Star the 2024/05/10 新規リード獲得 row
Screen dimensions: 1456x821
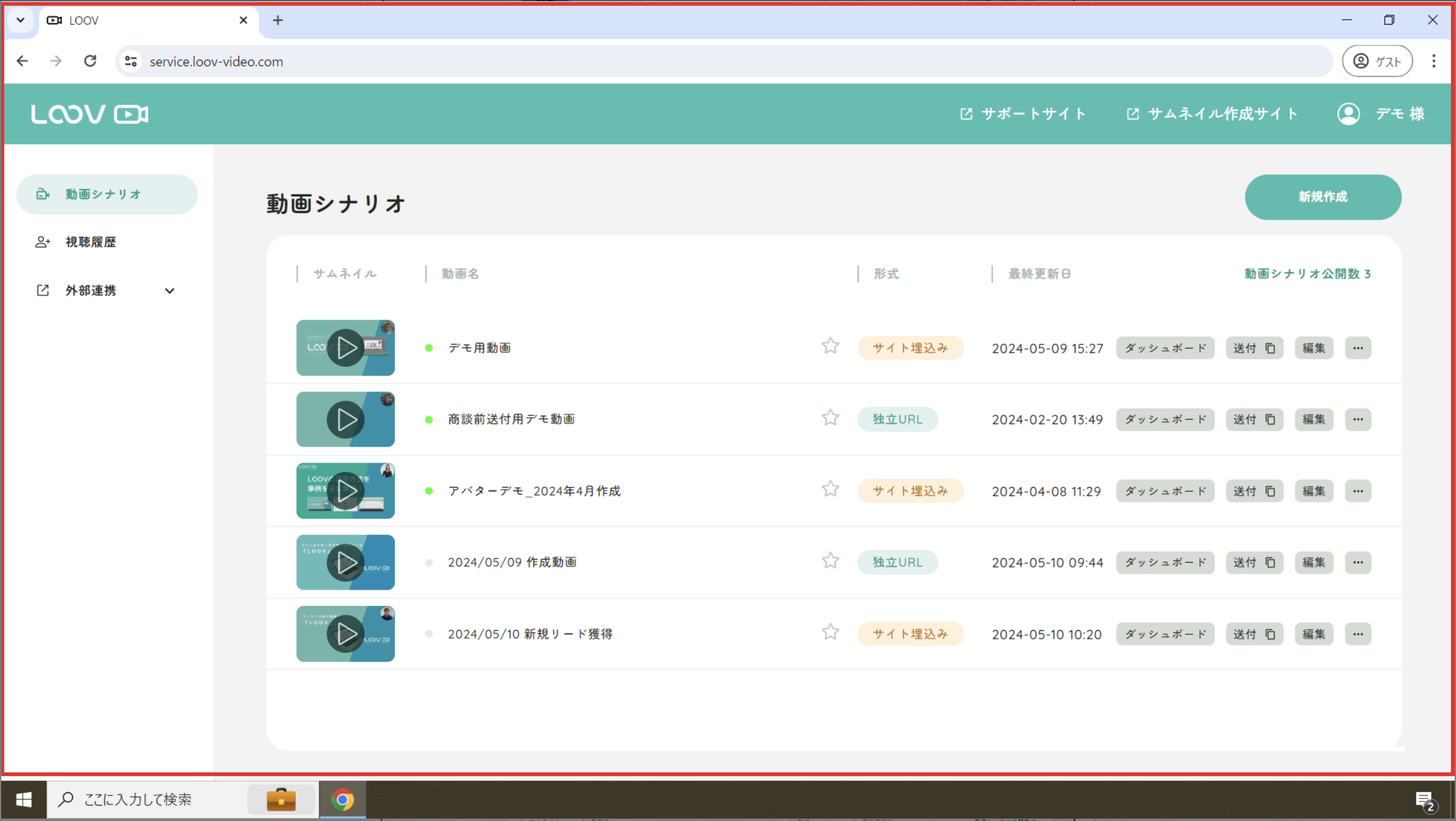pos(831,632)
